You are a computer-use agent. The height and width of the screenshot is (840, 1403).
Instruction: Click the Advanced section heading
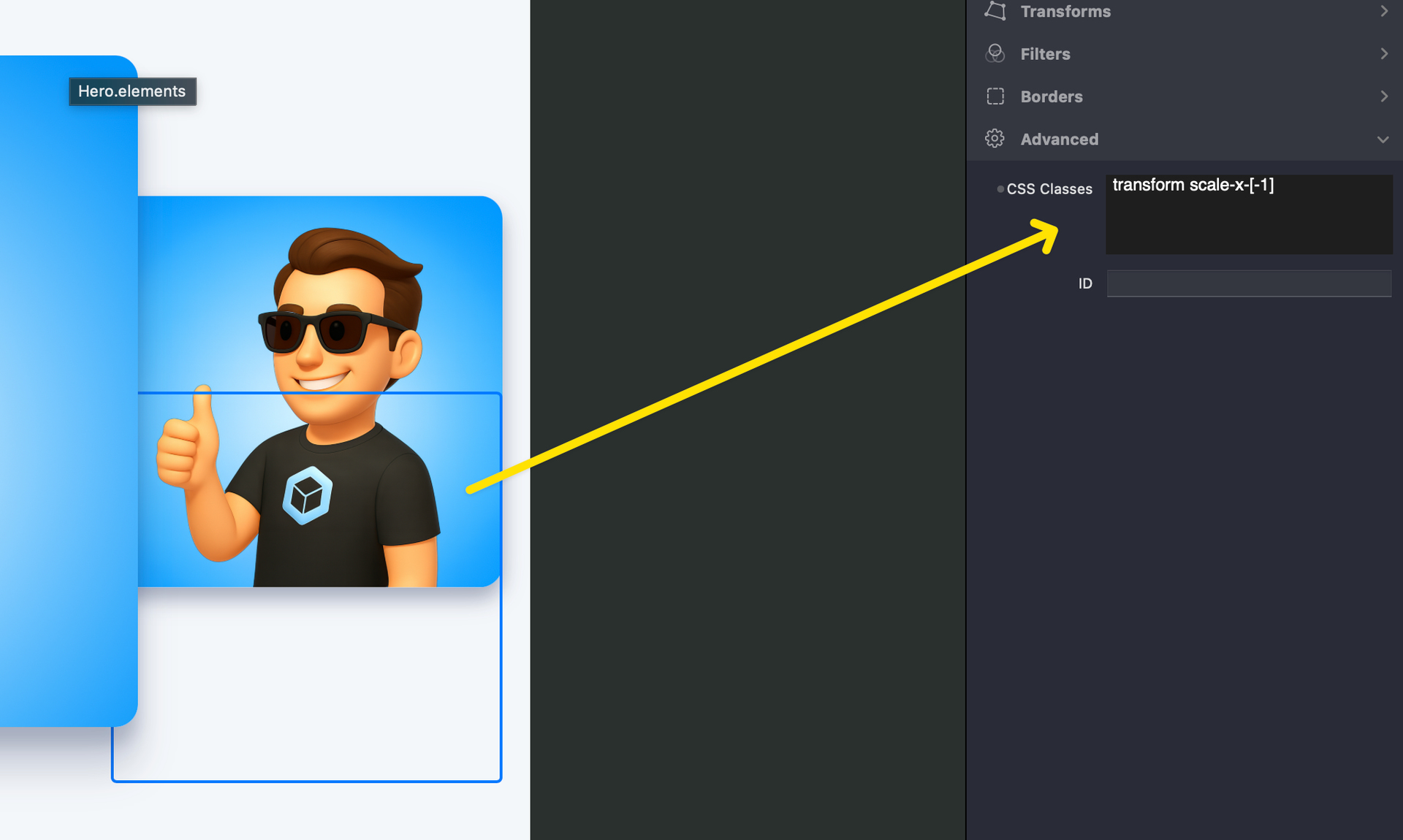click(x=1059, y=140)
